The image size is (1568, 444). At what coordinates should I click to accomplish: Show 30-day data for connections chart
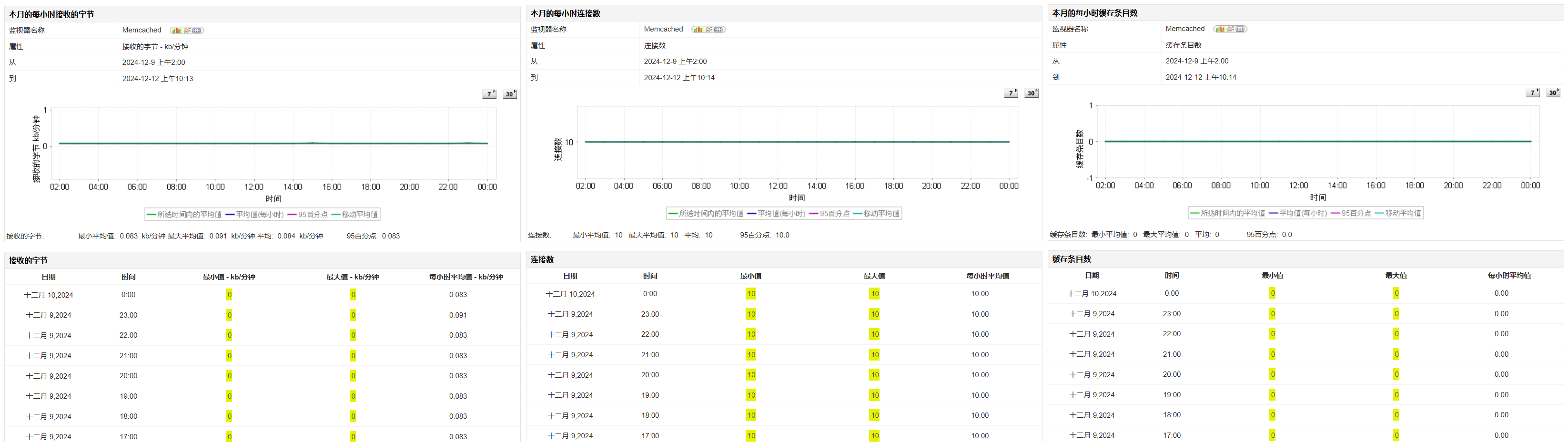click(1031, 93)
